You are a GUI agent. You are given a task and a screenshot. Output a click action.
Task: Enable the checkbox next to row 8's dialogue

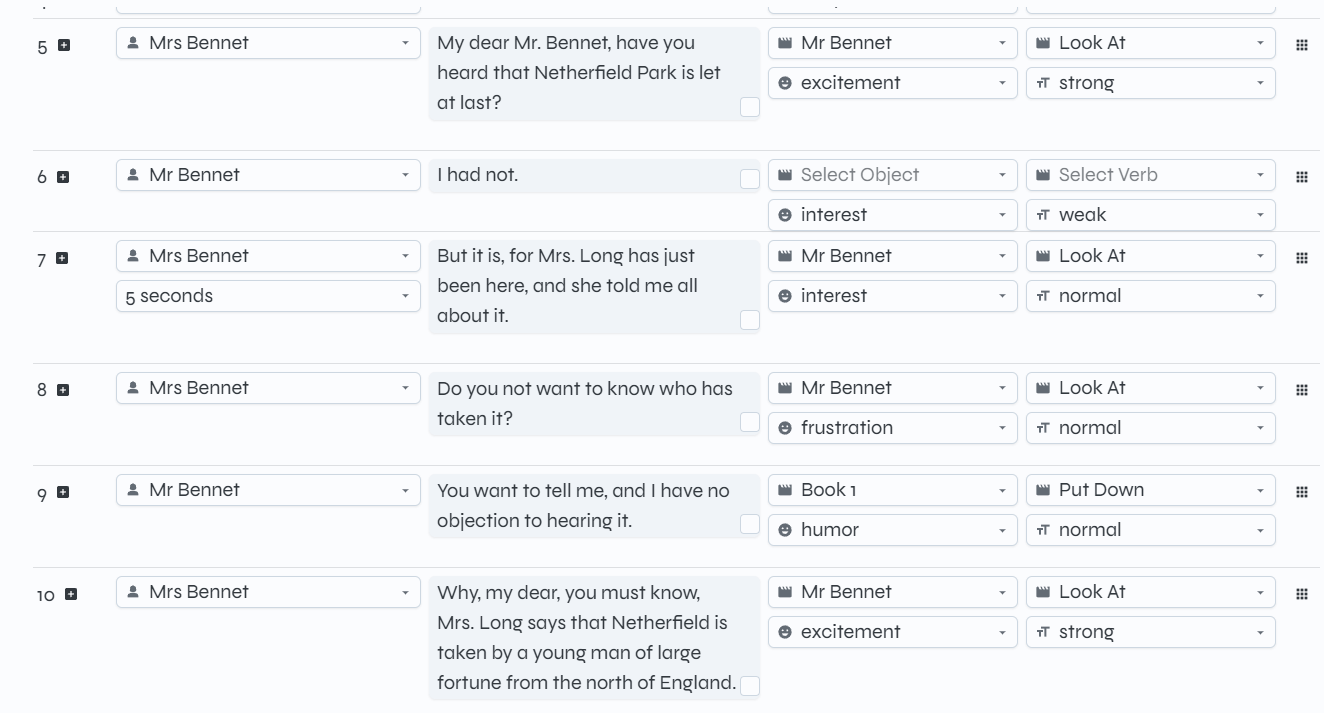[749, 422]
